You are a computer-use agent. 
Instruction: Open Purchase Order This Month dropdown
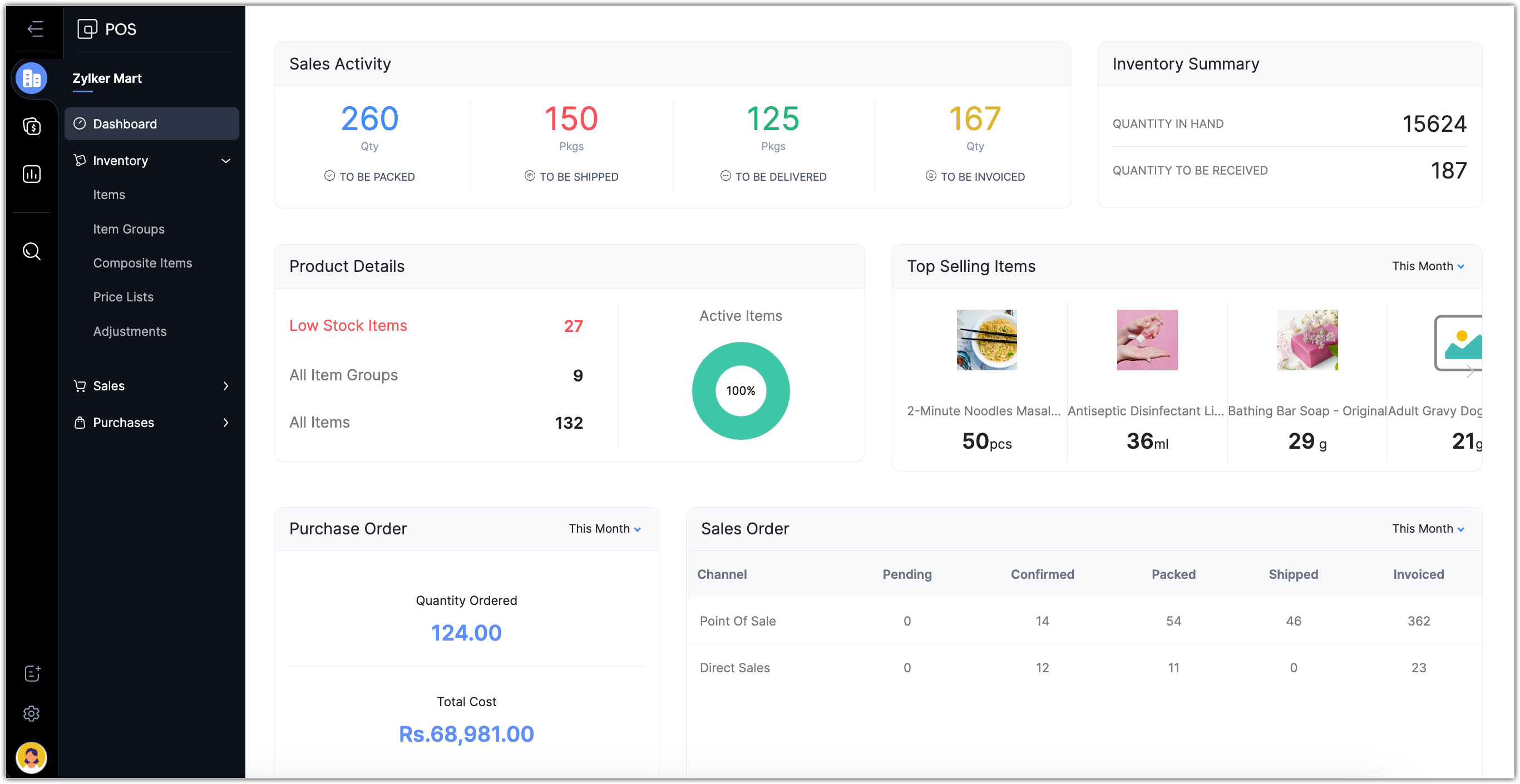[604, 529]
